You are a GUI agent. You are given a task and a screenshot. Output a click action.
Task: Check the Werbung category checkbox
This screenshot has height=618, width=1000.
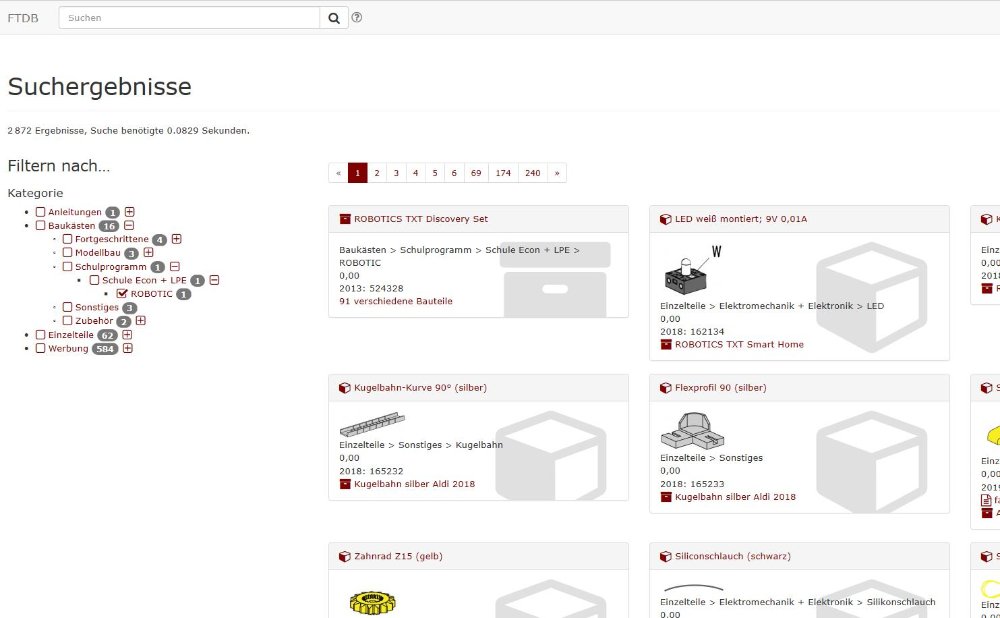40,348
